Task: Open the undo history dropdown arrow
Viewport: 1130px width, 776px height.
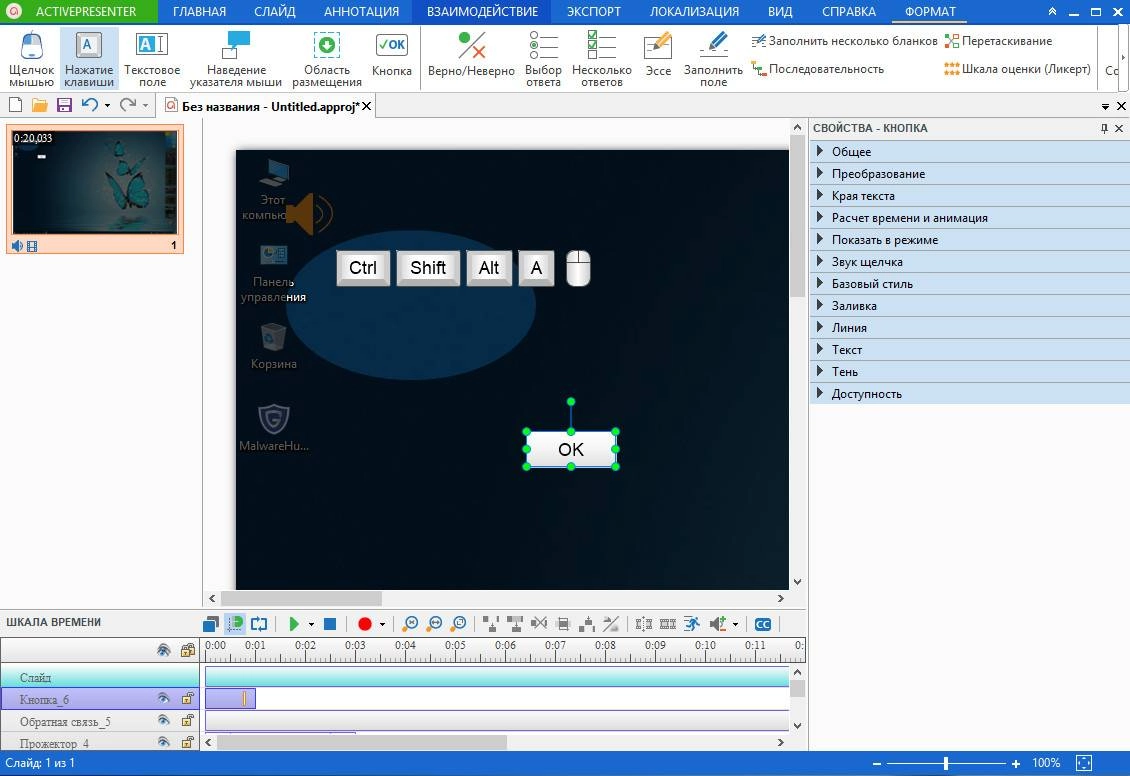Action: (107, 106)
